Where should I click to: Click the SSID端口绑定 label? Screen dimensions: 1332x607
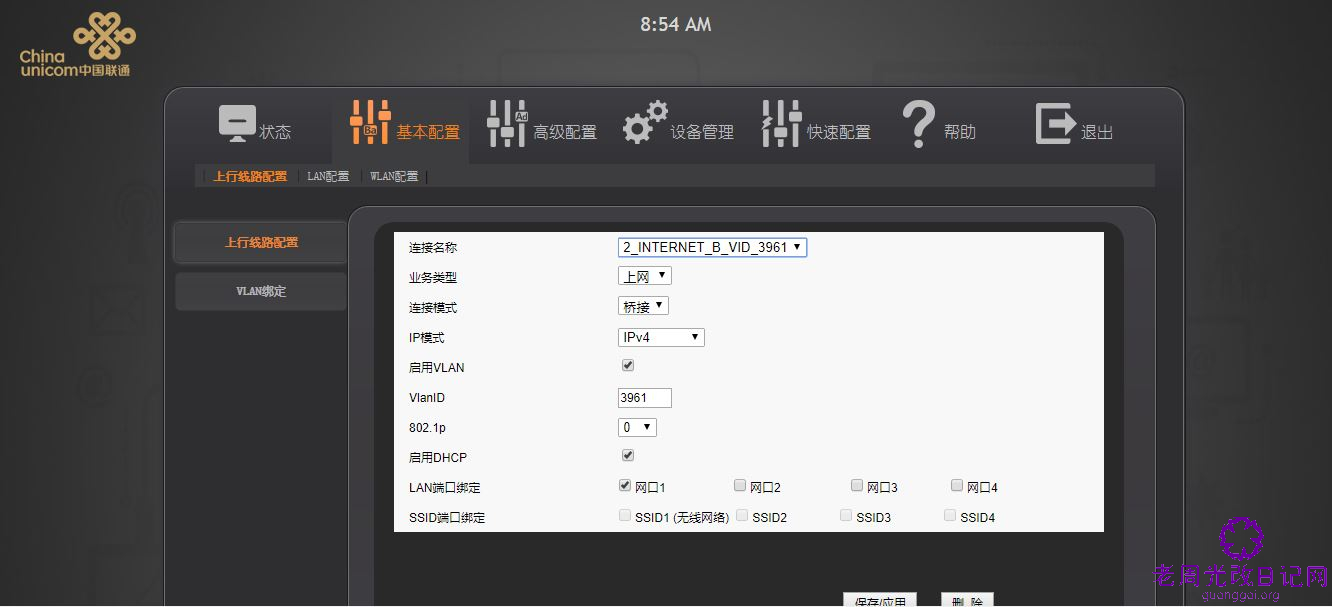(x=446, y=518)
